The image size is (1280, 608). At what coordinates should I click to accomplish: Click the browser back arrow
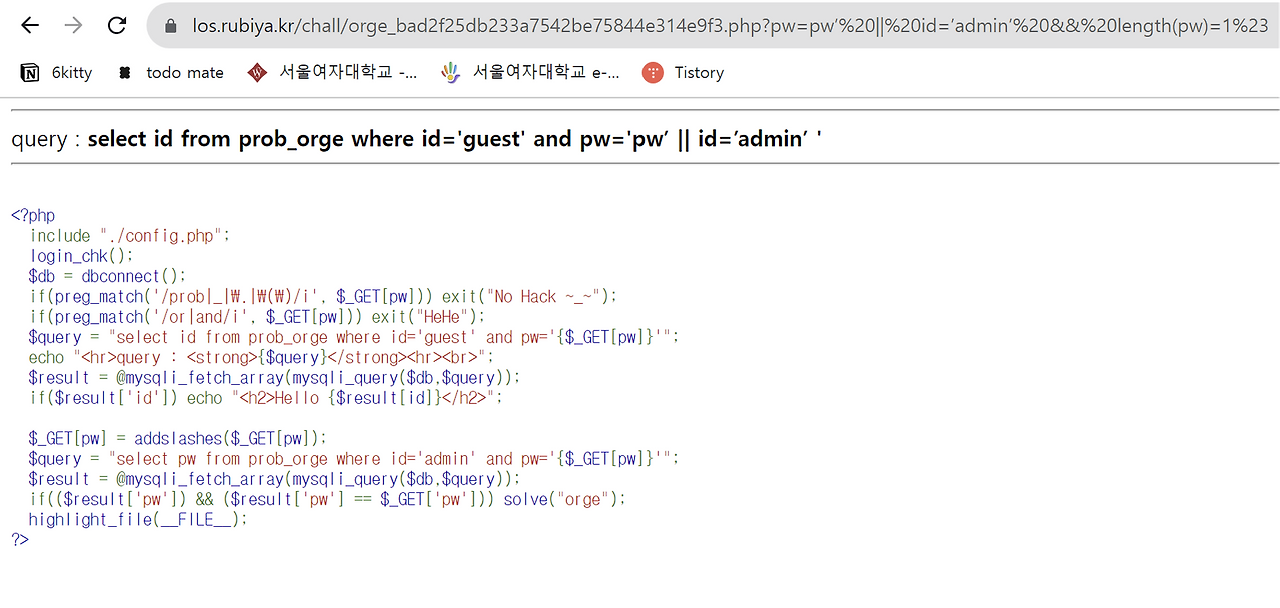coord(30,25)
